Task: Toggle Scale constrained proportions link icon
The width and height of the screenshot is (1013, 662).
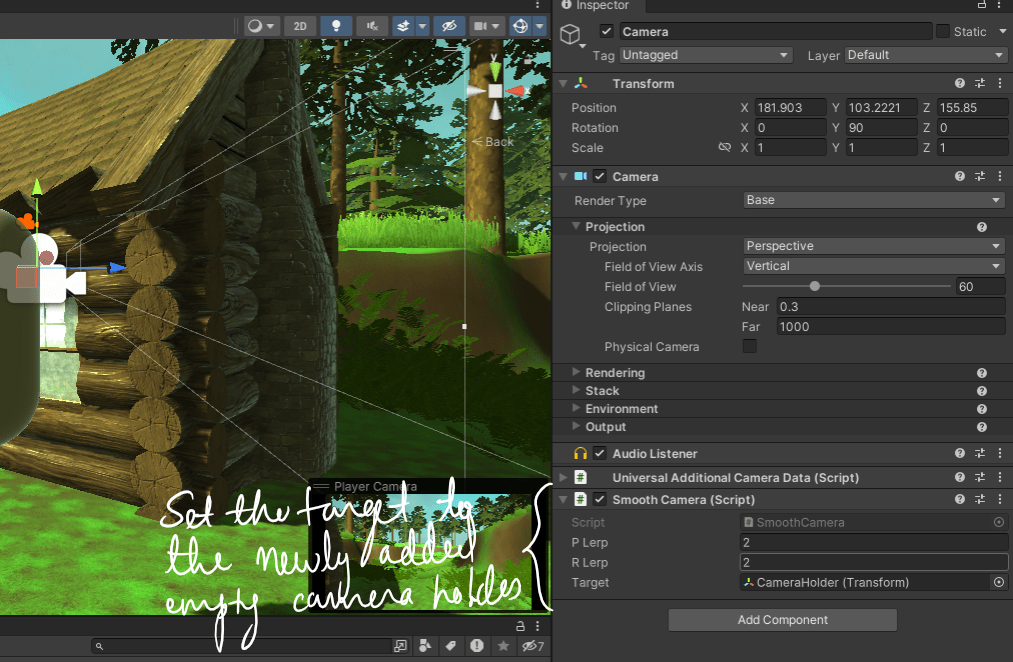Action: (x=724, y=147)
